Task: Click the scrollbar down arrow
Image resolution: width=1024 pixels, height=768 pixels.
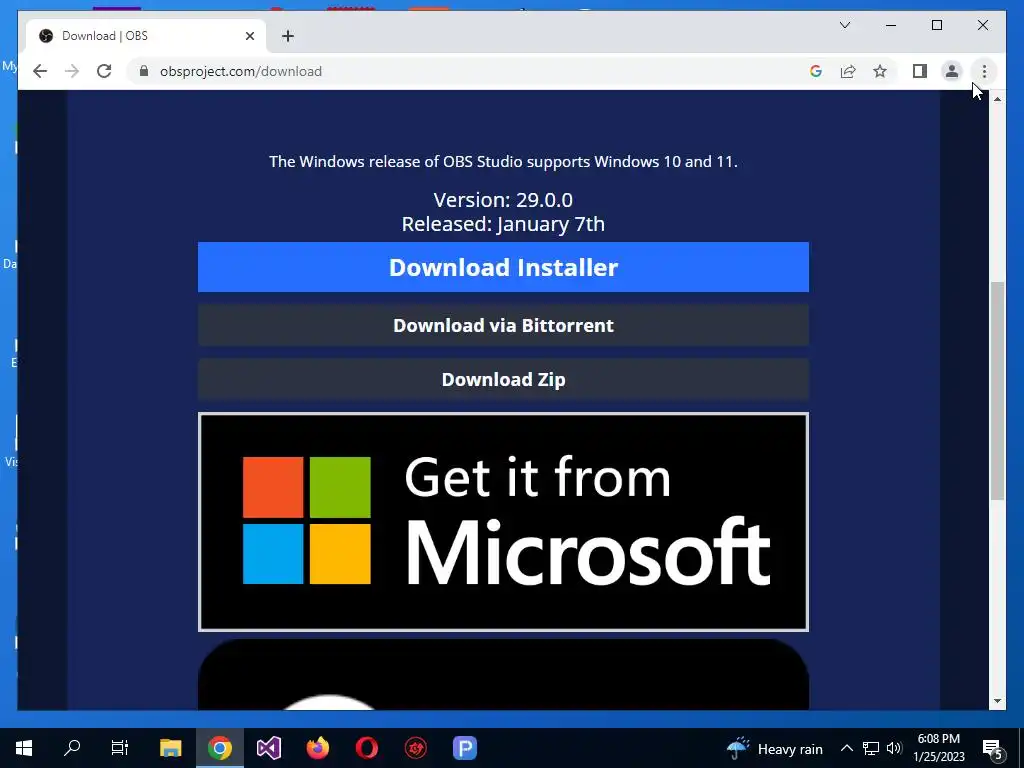Action: point(997,701)
